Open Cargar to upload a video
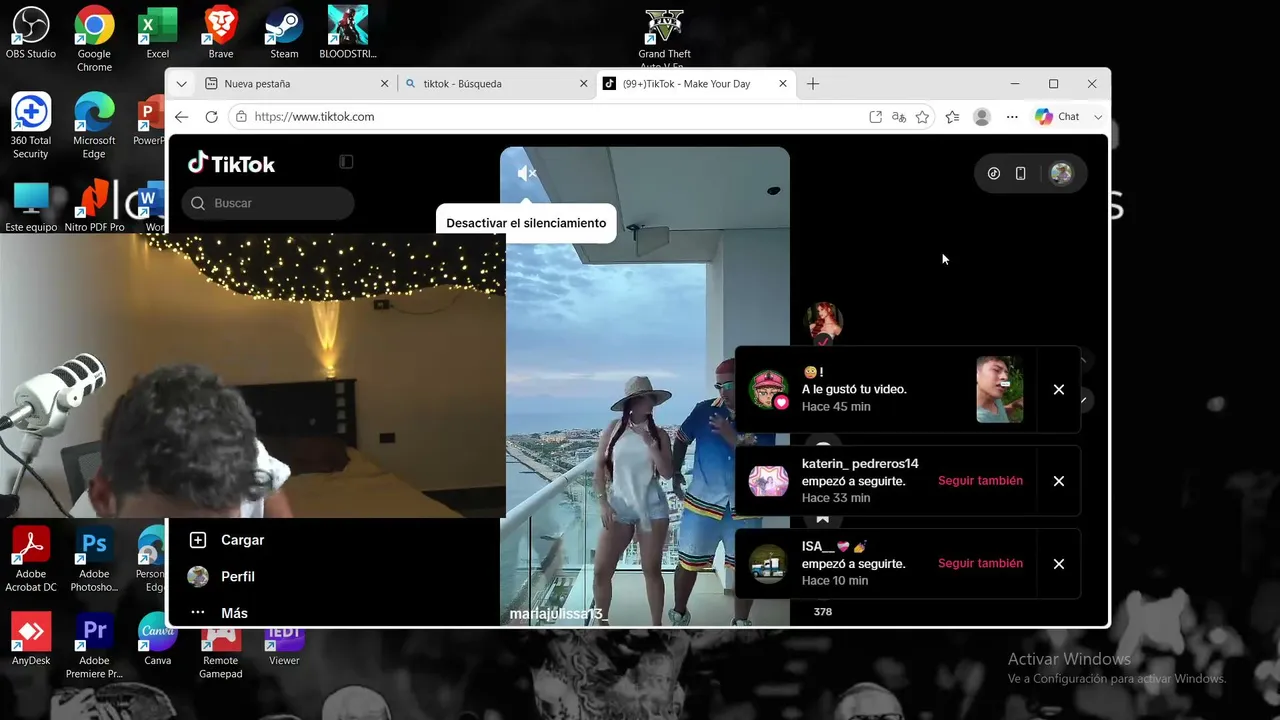The width and height of the screenshot is (1280, 720). (x=227, y=540)
